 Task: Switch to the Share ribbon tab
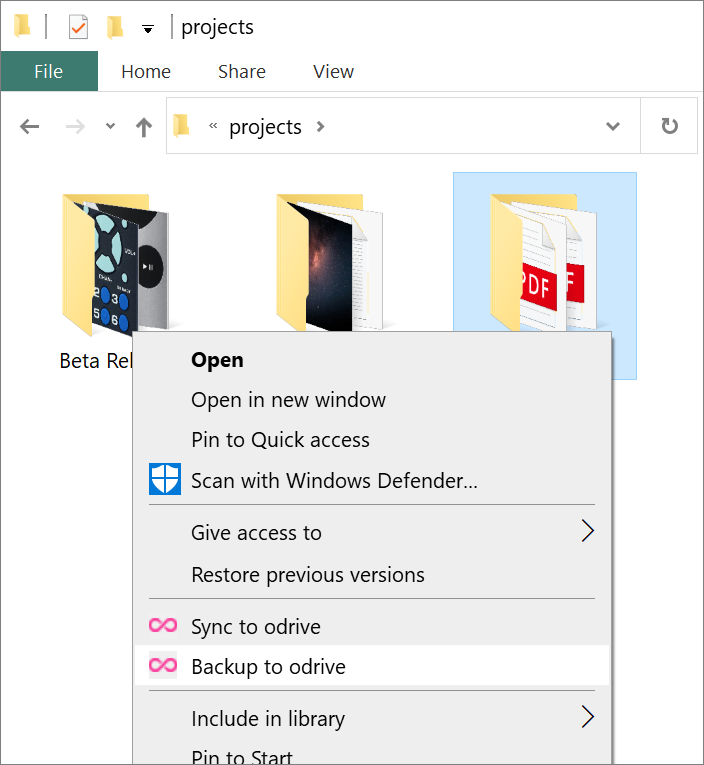242,72
